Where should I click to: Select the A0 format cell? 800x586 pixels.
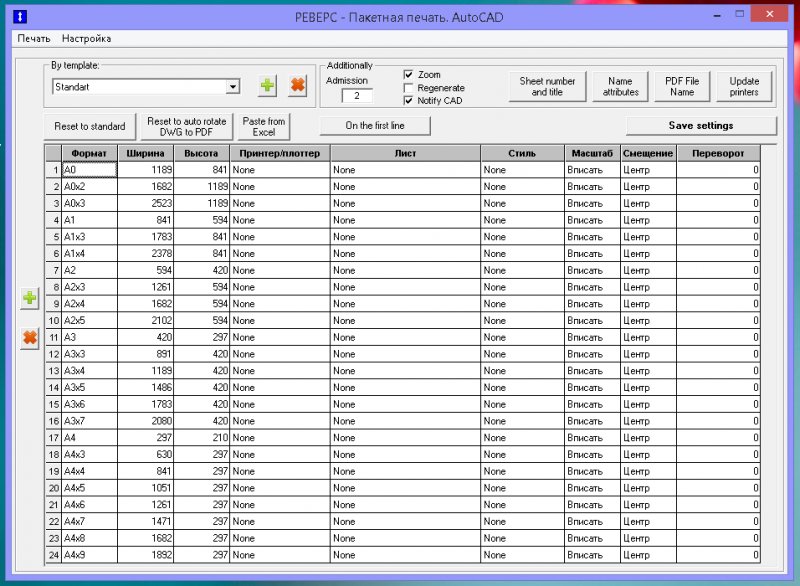(90, 170)
